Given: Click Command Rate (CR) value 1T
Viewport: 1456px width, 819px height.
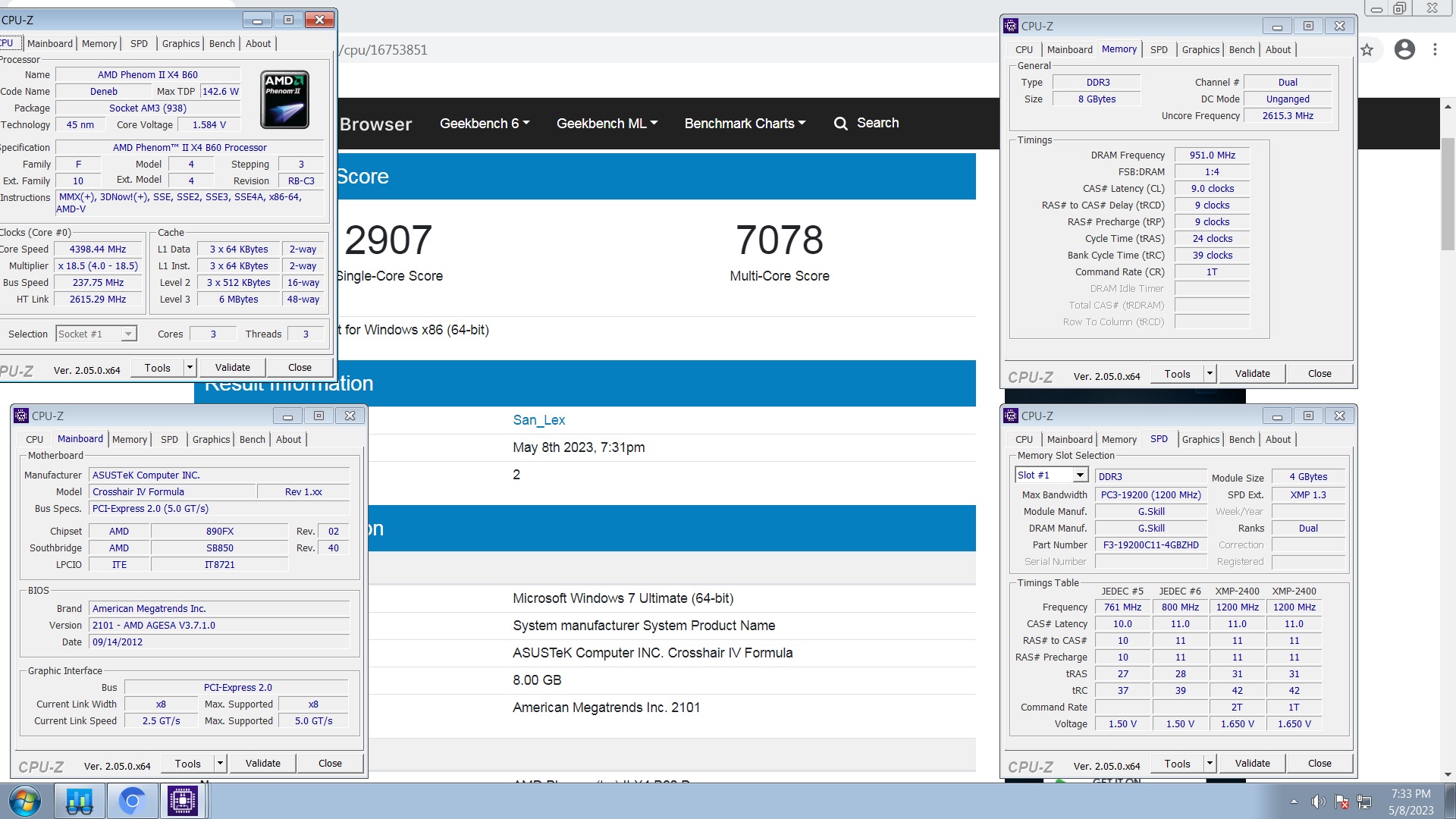Looking at the screenshot, I should [1212, 272].
